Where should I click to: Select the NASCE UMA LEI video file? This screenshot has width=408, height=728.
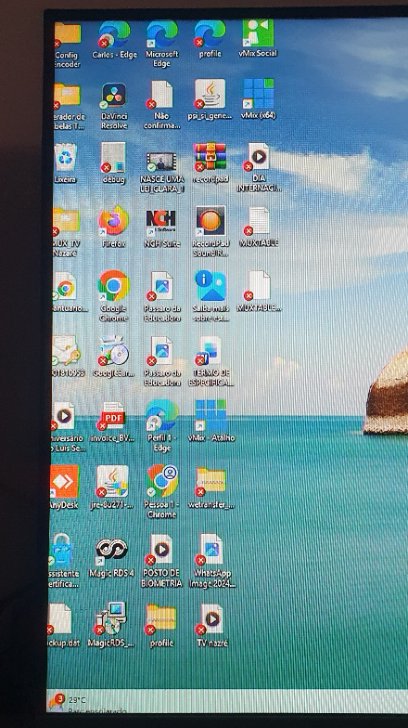click(162, 172)
